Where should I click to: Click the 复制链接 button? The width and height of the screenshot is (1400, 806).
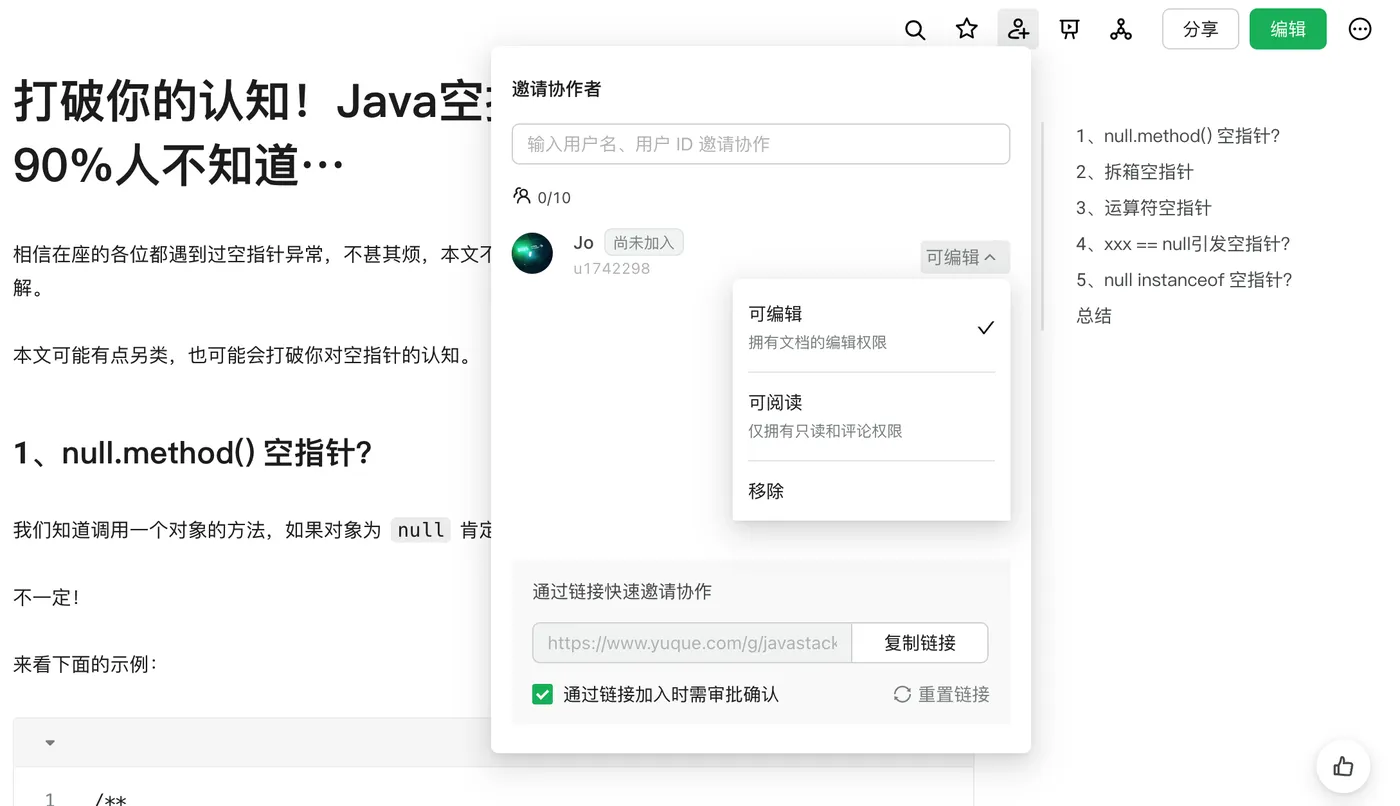920,643
